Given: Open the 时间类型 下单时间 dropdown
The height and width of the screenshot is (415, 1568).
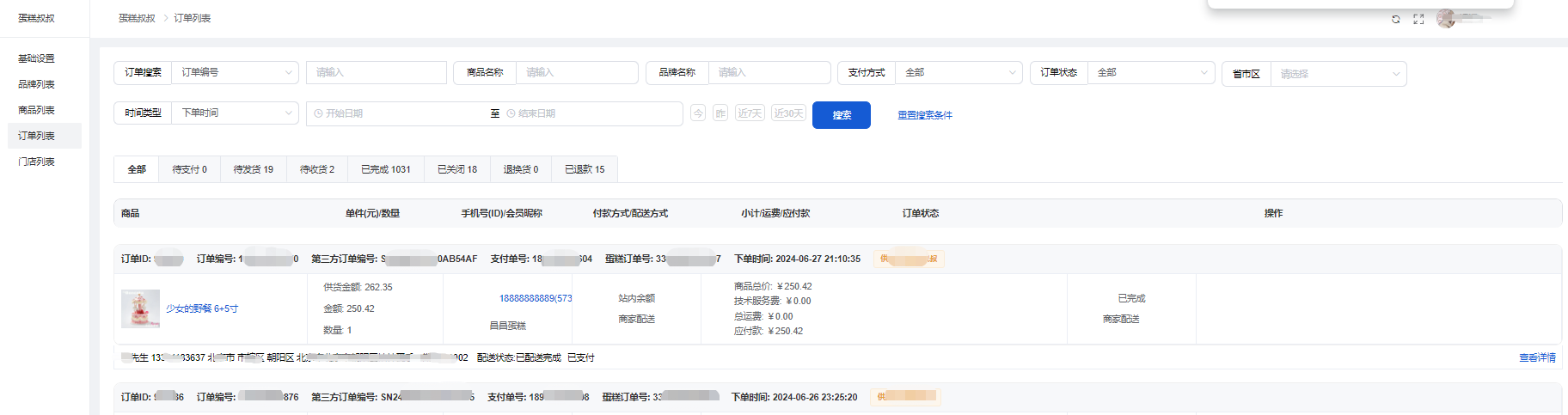Looking at the screenshot, I should [235, 113].
